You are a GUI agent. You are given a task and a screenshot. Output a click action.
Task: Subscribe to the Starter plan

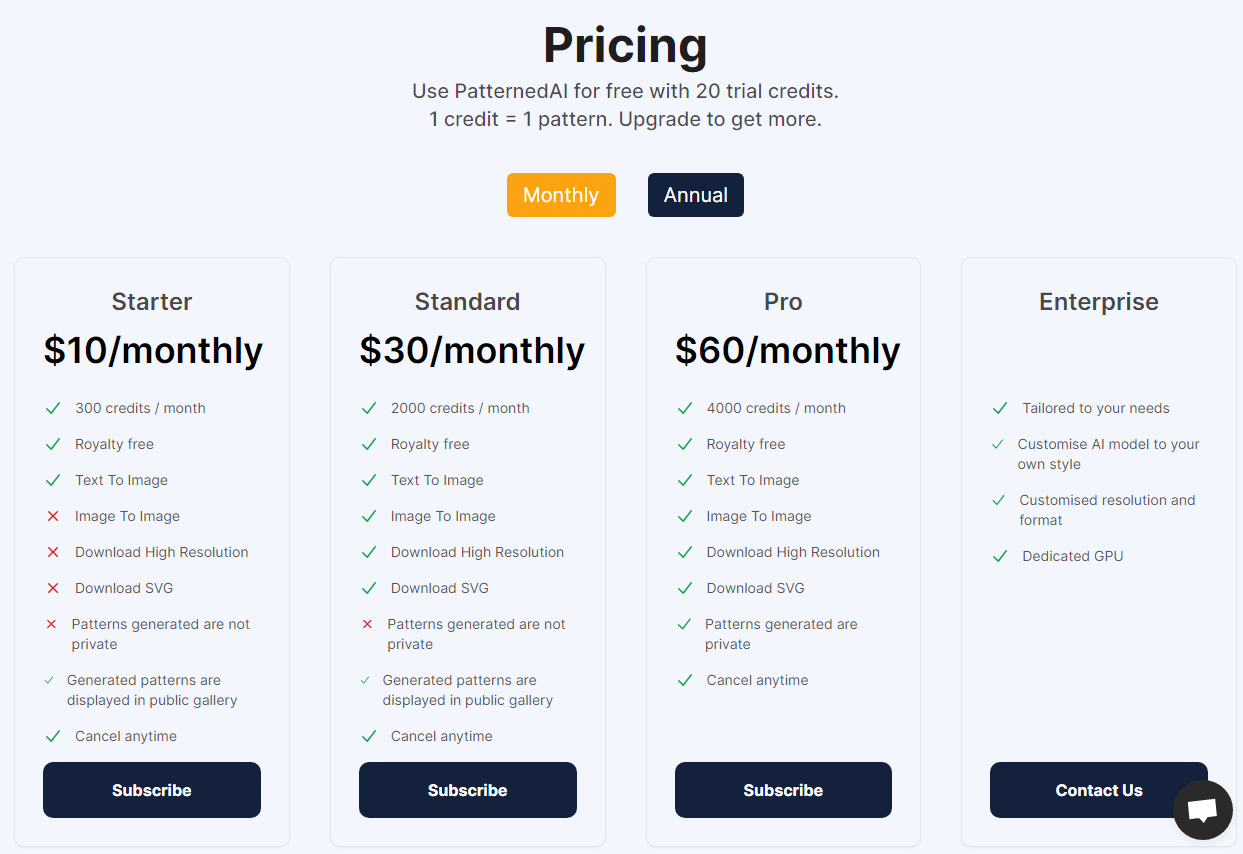click(x=152, y=790)
